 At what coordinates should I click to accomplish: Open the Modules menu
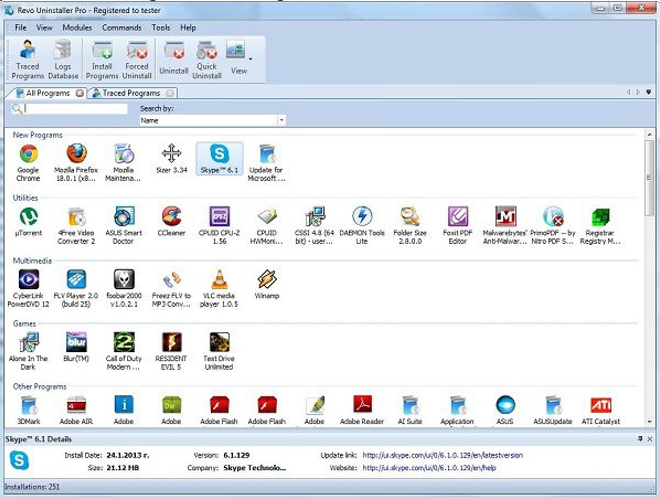pyautogui.click(x=77, y=28)
